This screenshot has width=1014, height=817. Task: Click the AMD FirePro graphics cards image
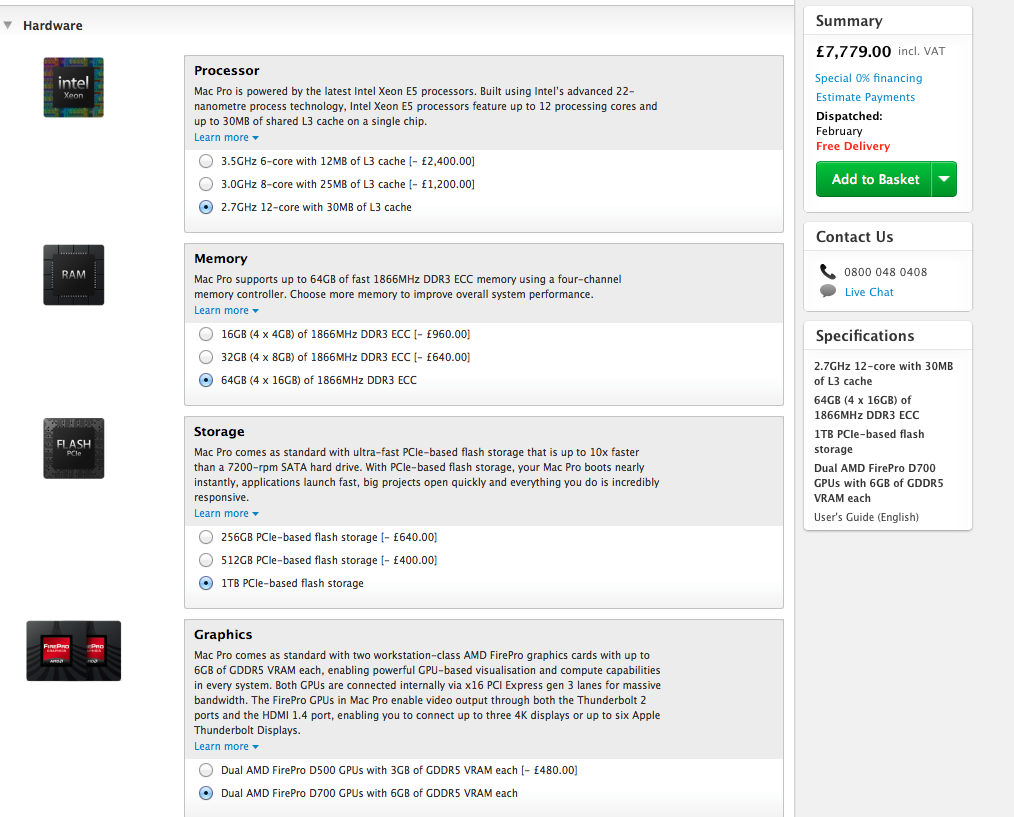pyautogui.click(x=74, y=651)
